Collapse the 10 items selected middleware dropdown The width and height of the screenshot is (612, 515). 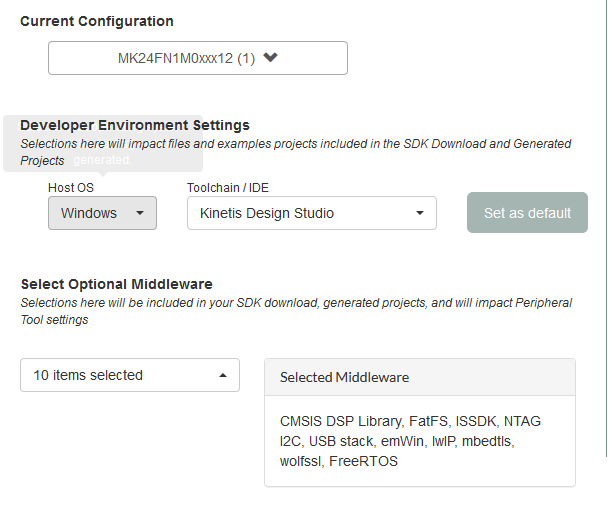[x=130, y=375]
